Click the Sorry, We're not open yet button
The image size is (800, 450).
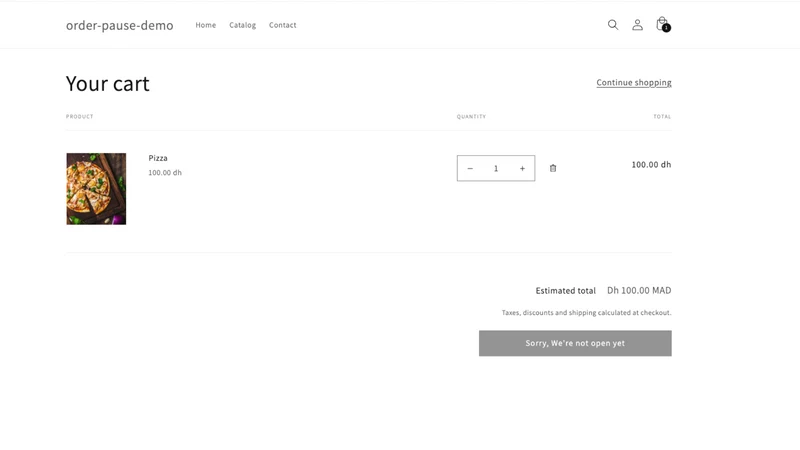click(x=575, y=343)
